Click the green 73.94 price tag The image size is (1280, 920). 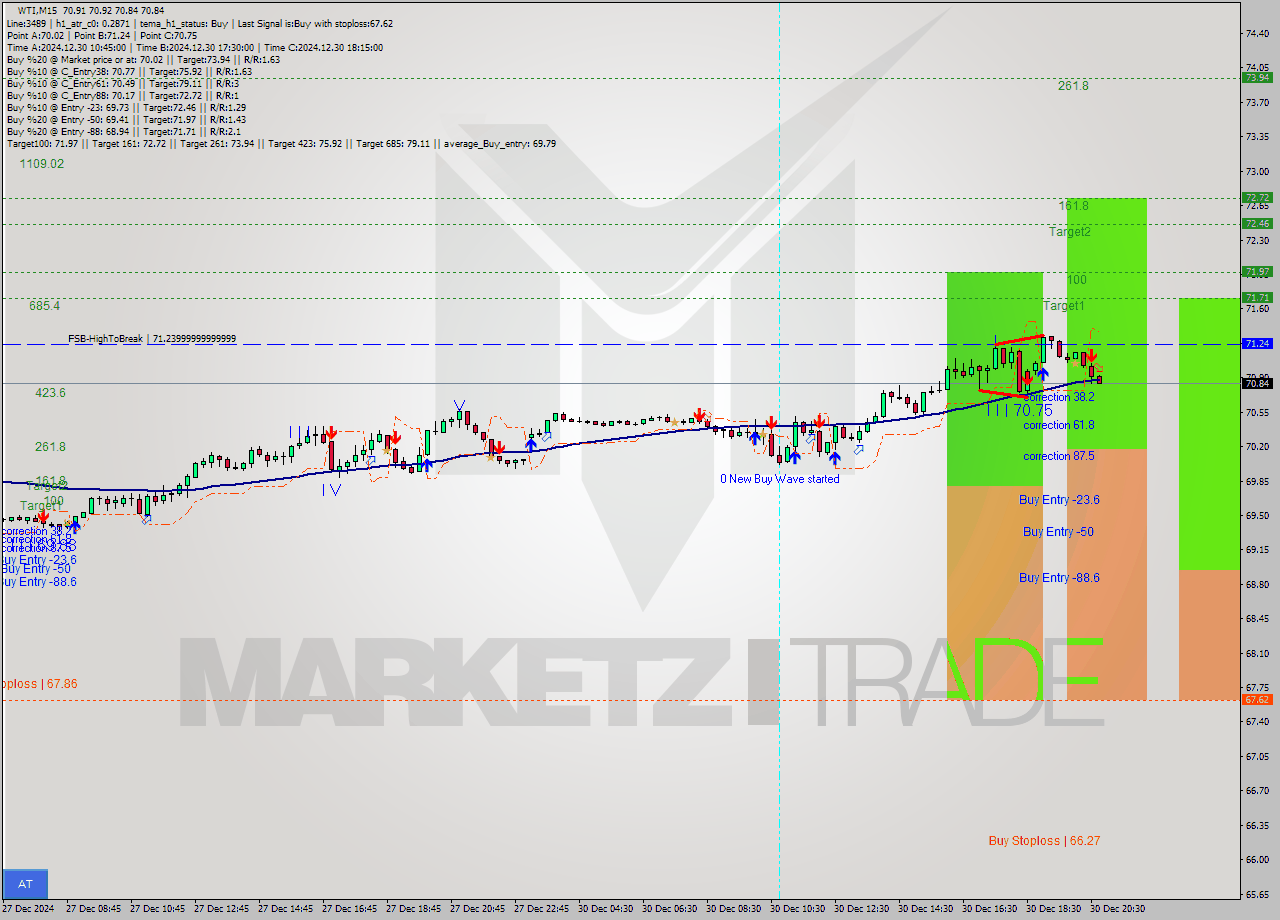[x=1257, y=77]
